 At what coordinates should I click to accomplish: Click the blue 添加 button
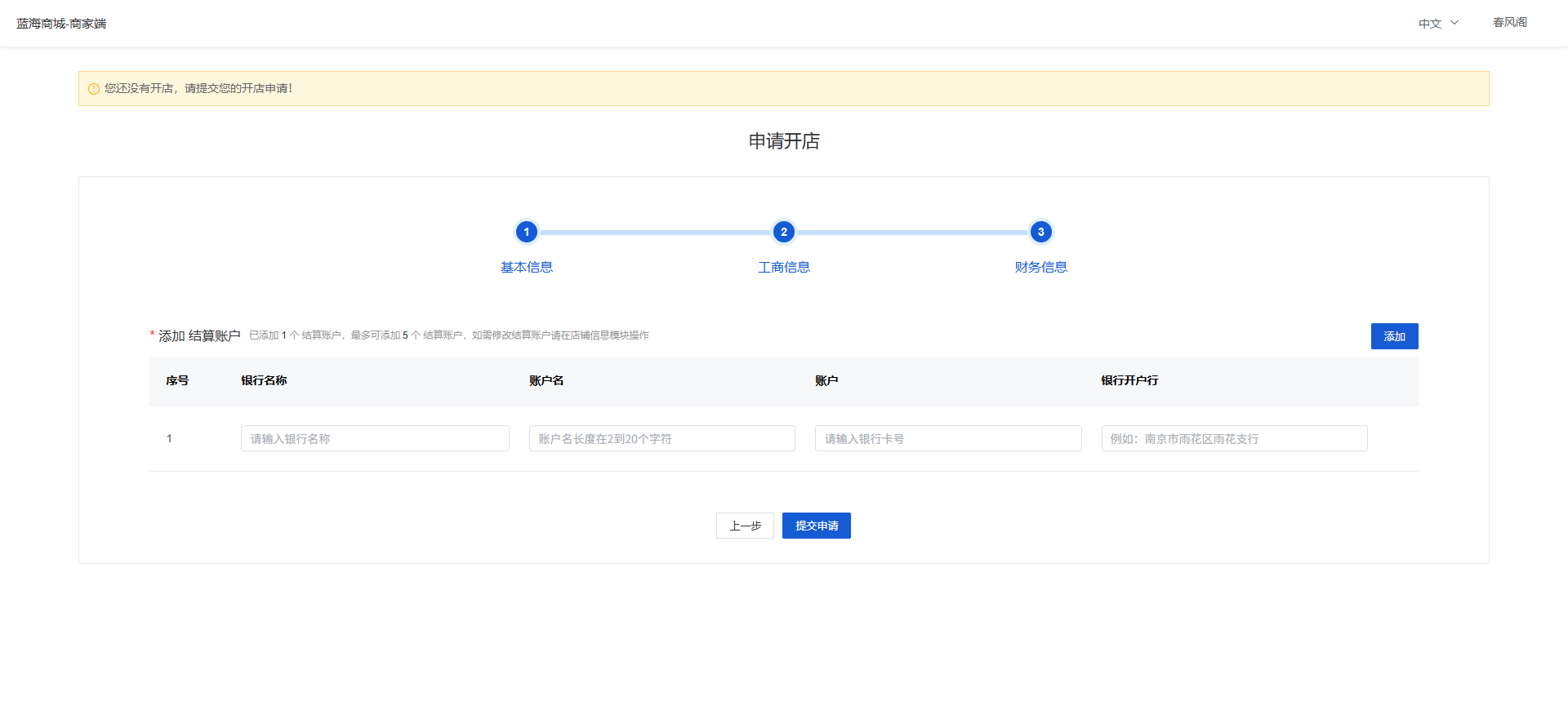coord(1394,336)
